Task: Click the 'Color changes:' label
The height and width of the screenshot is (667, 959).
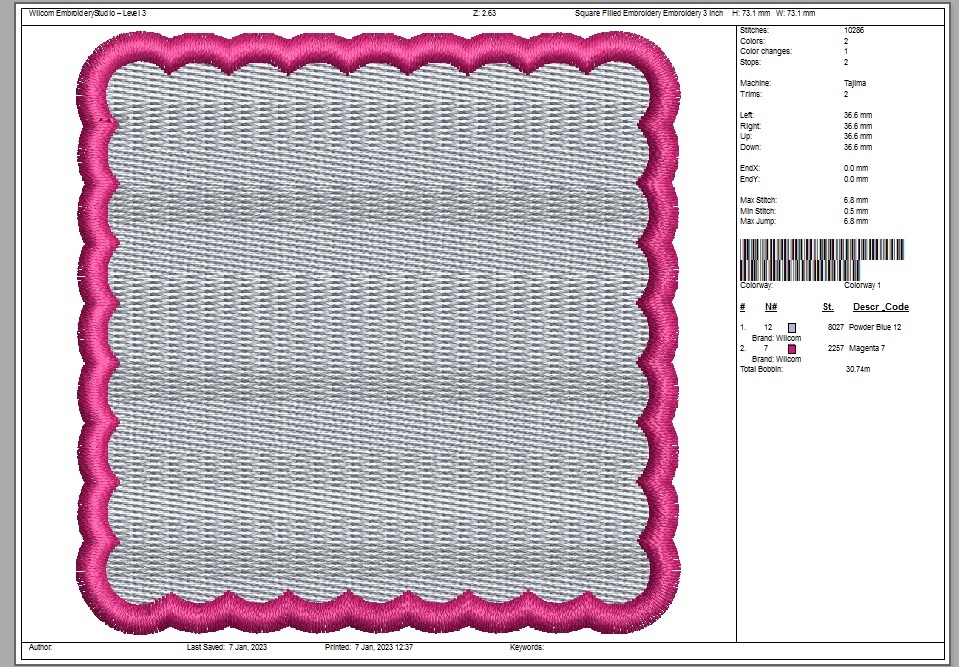Action: click(x=766, y=51)
